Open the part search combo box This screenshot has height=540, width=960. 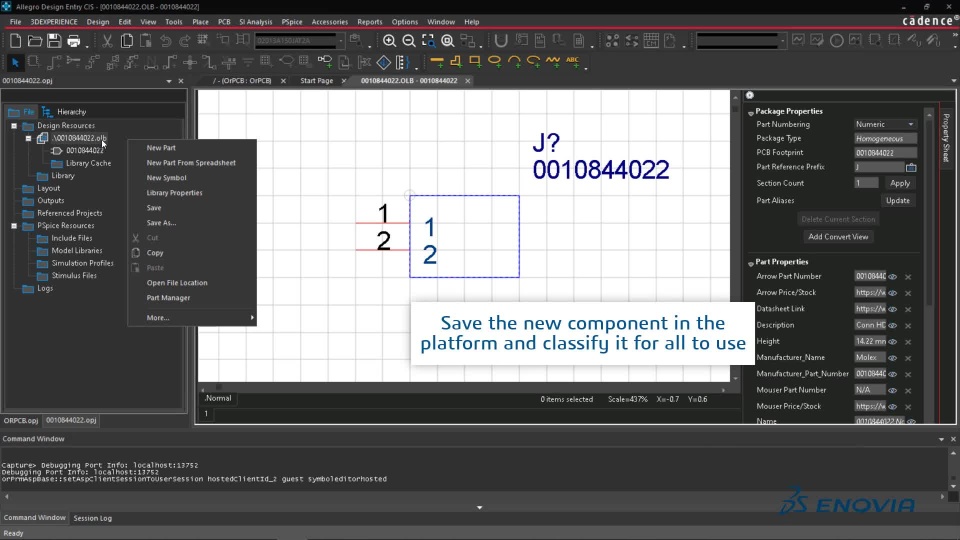tap(299, 40)
